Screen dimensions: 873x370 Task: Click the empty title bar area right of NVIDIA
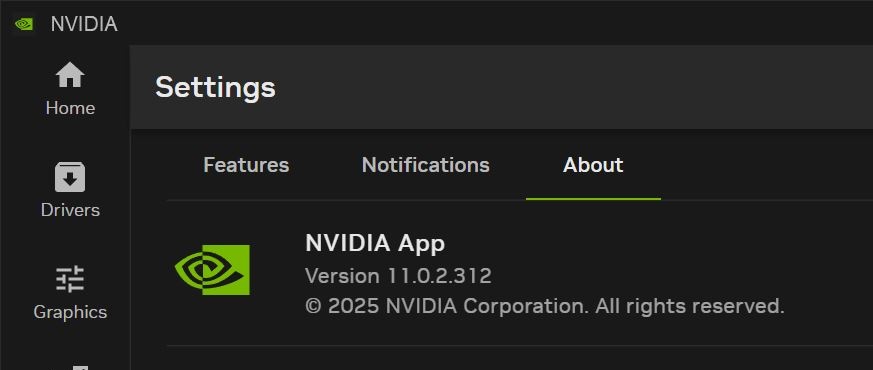(x=496, y=23)
